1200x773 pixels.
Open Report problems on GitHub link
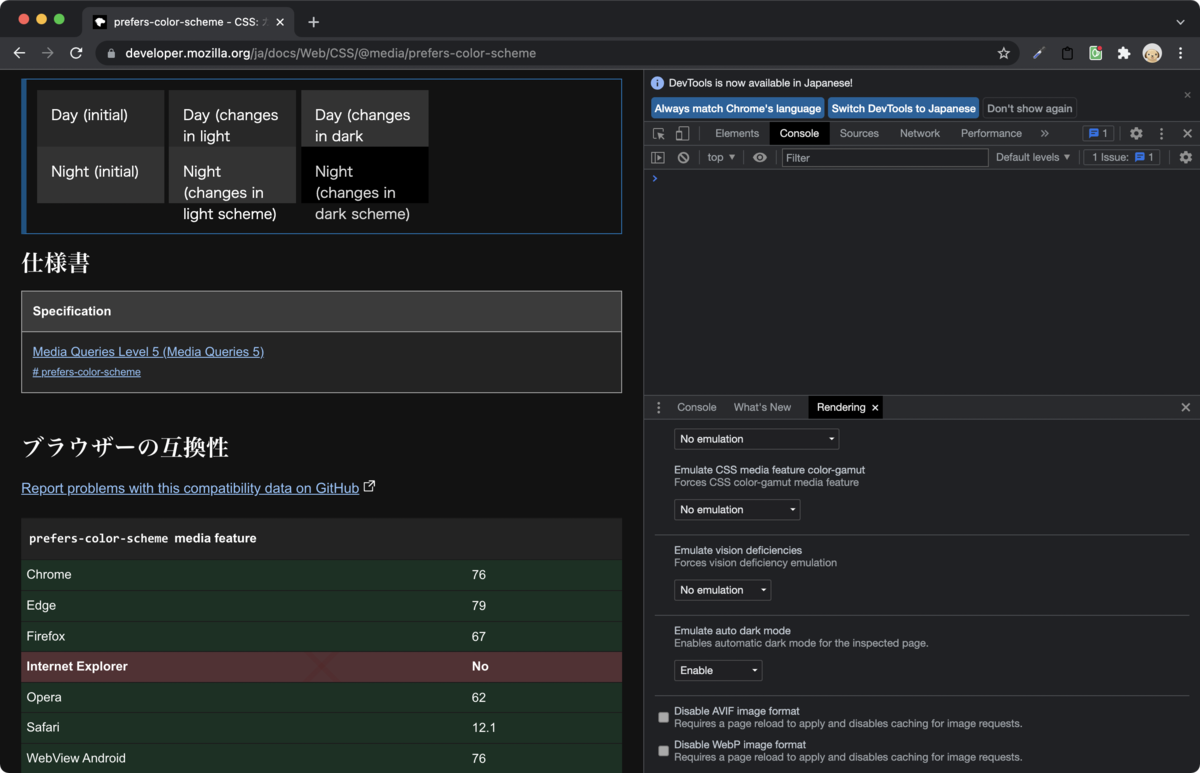[190, 488]
